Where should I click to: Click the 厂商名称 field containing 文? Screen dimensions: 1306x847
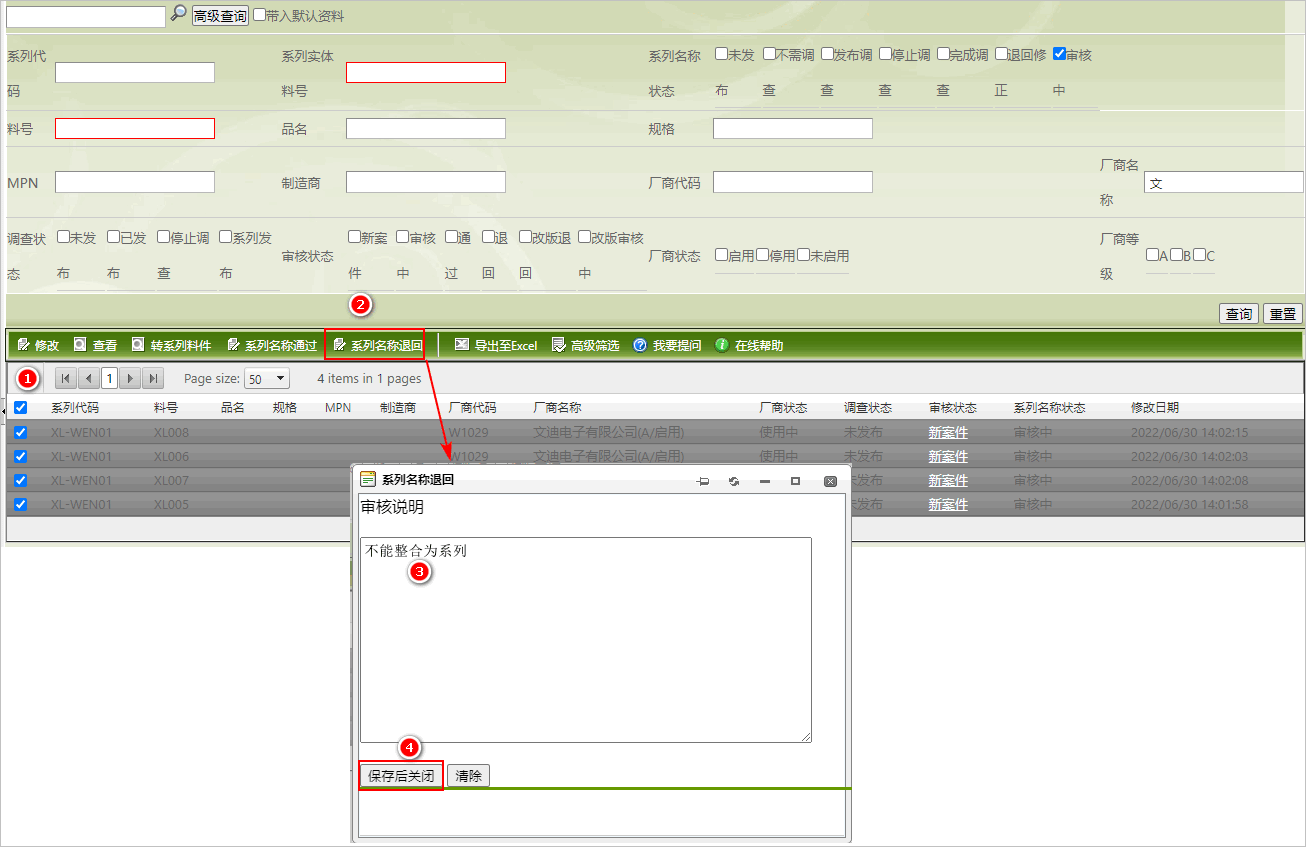(1224, 182)
